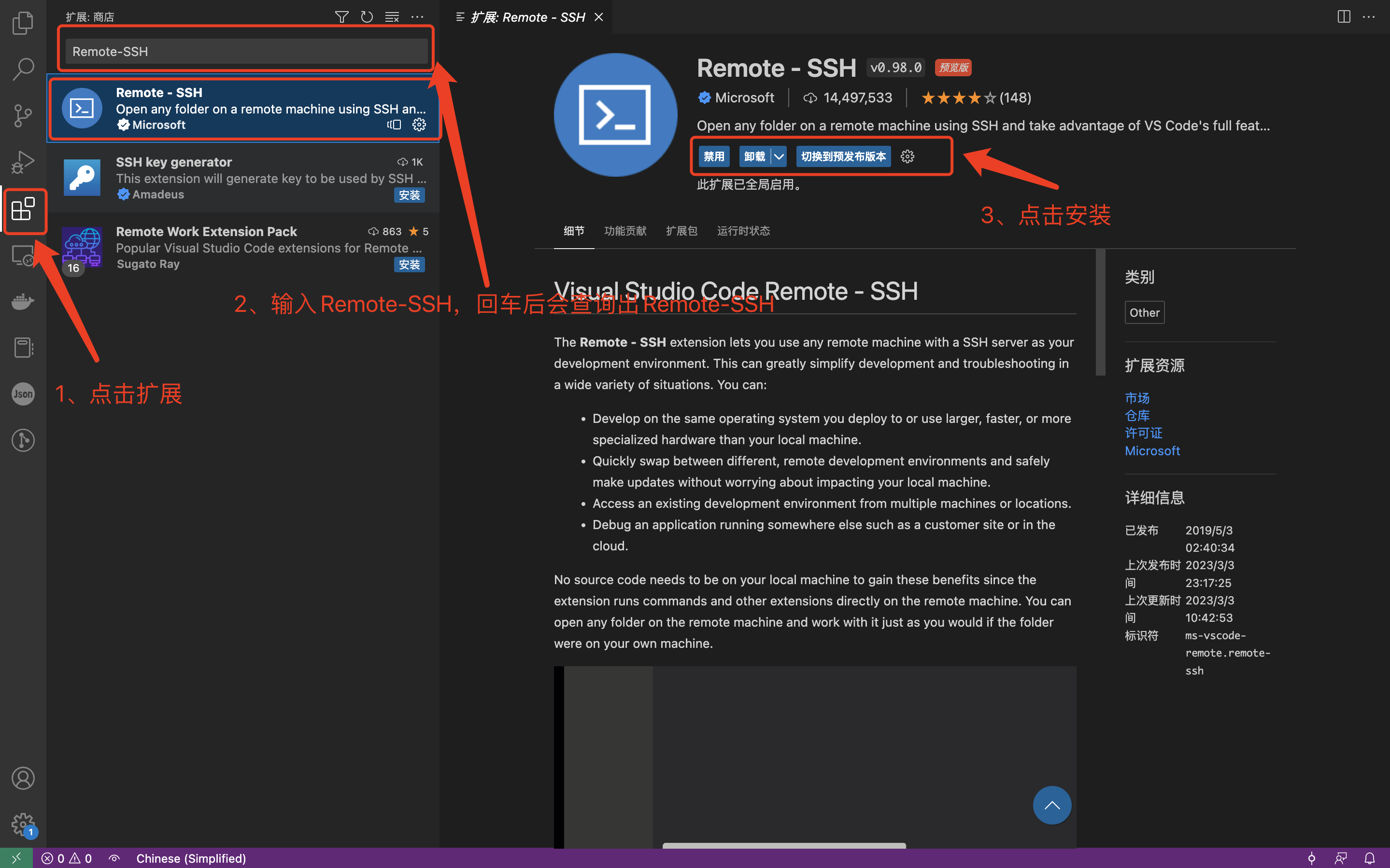Viewport: 1390px width, 868px height.
Task: Refresh the extensions list
Action: (367, 16)
